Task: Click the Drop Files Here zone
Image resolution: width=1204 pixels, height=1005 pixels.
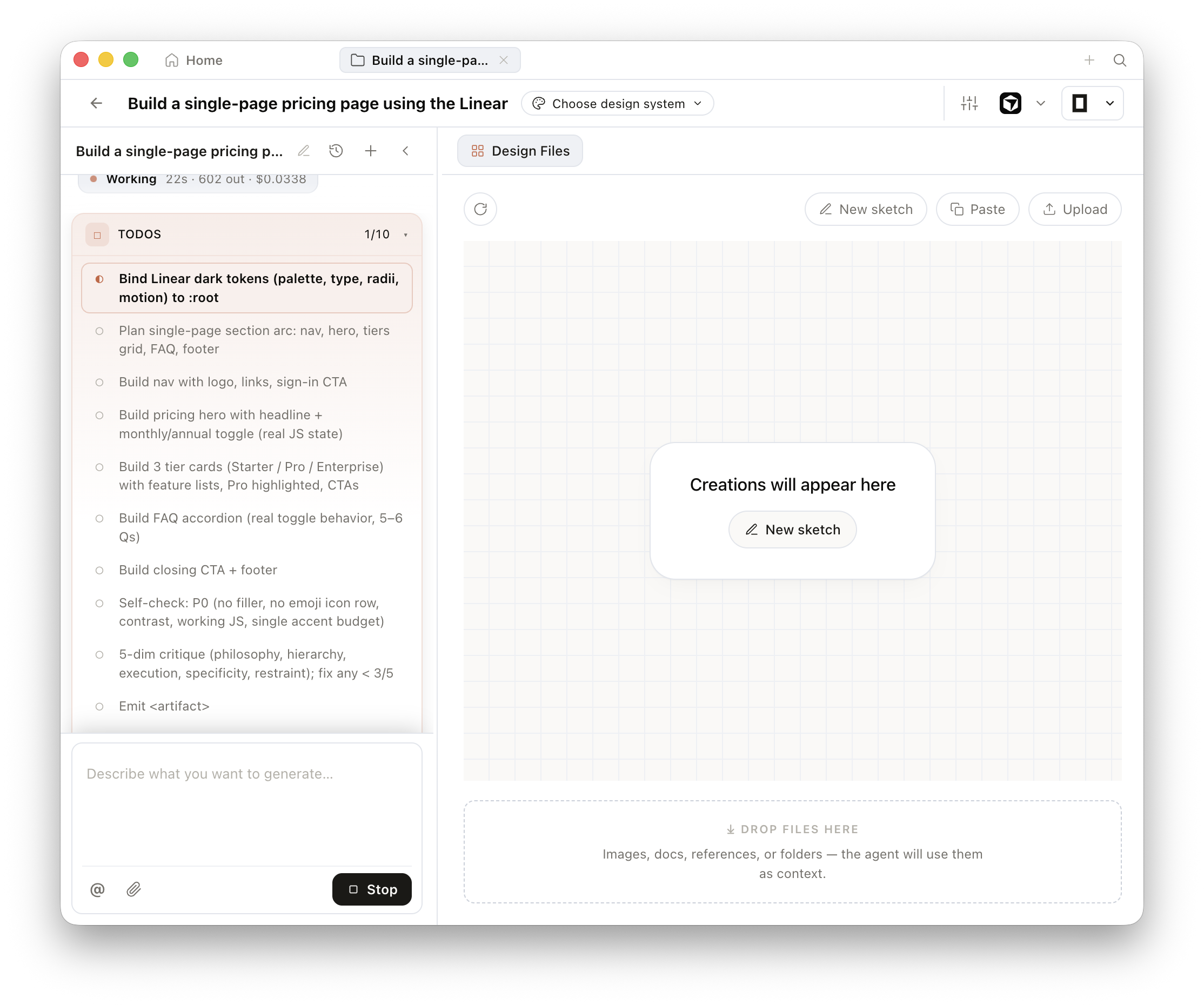Action: pos(792,852)
